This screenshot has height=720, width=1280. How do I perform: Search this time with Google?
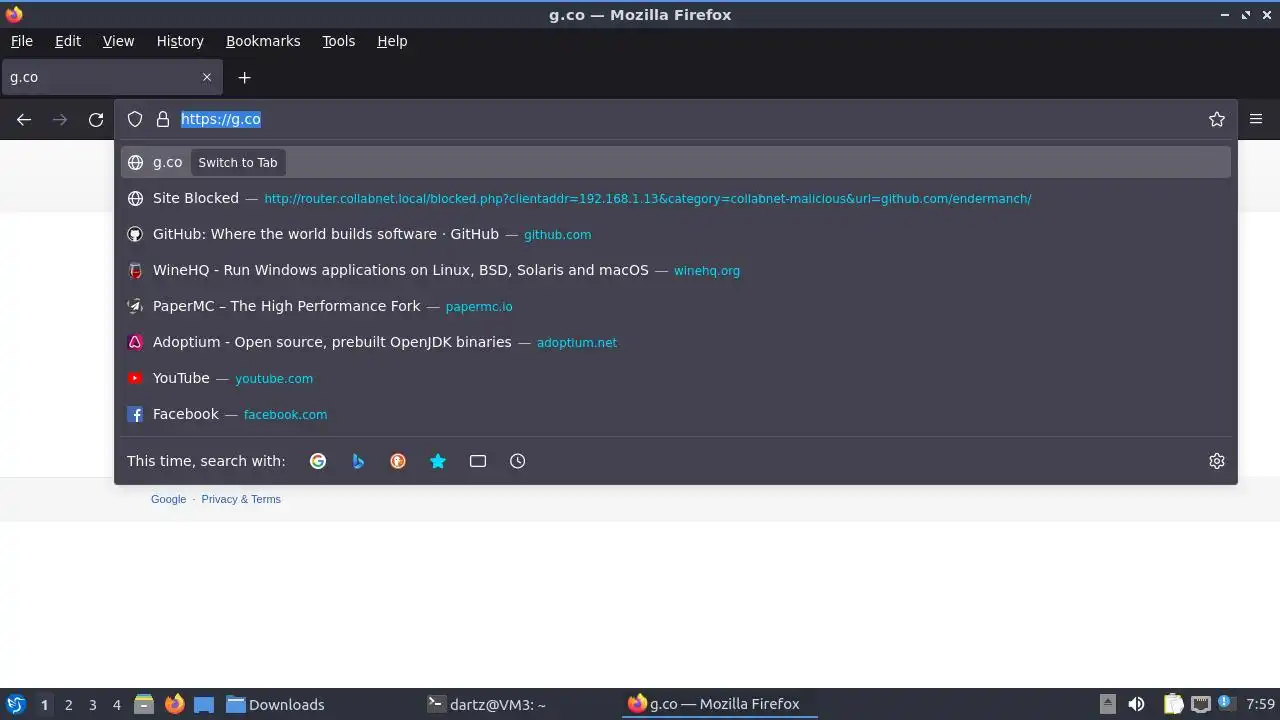[x=318, y=461]
